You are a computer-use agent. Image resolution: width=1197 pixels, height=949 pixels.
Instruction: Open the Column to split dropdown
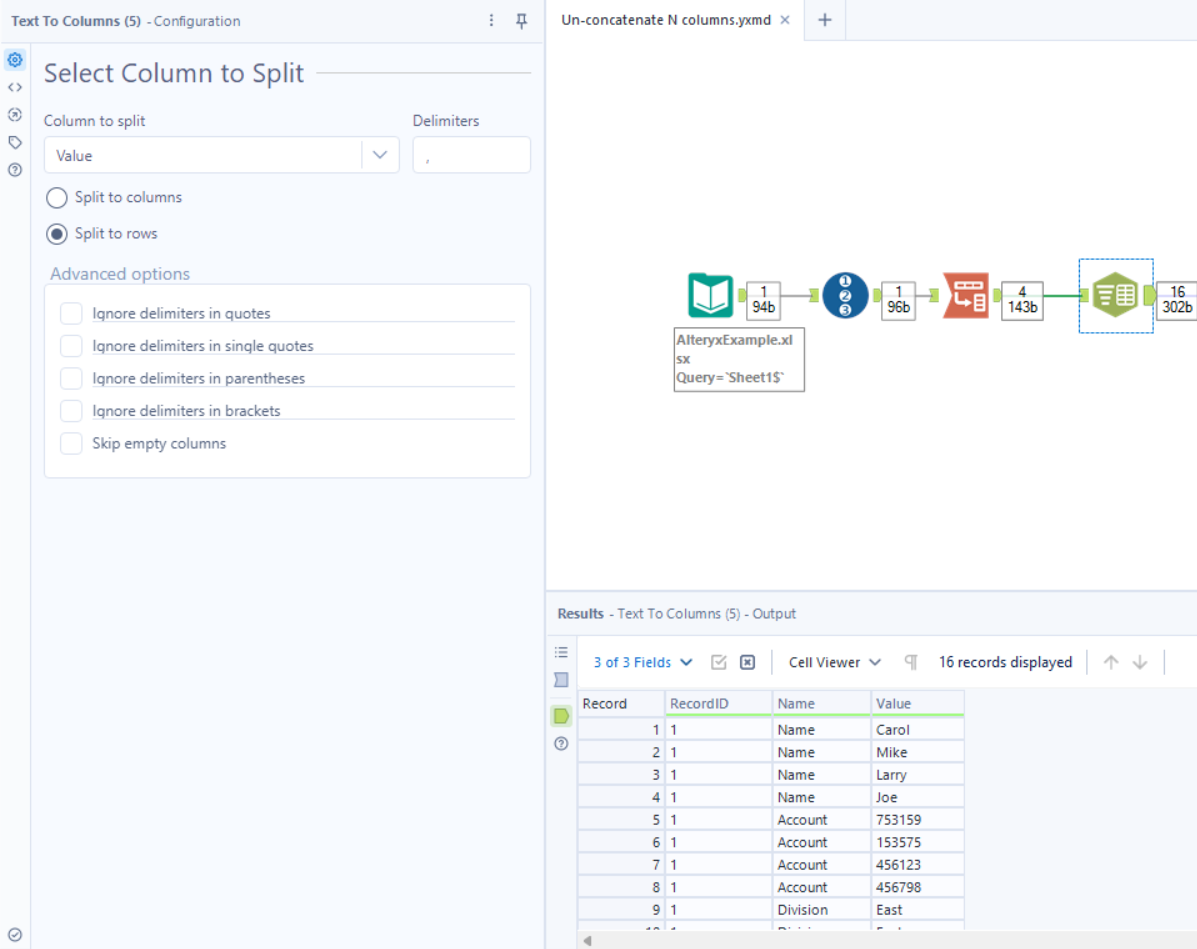(x=380, y=155)
